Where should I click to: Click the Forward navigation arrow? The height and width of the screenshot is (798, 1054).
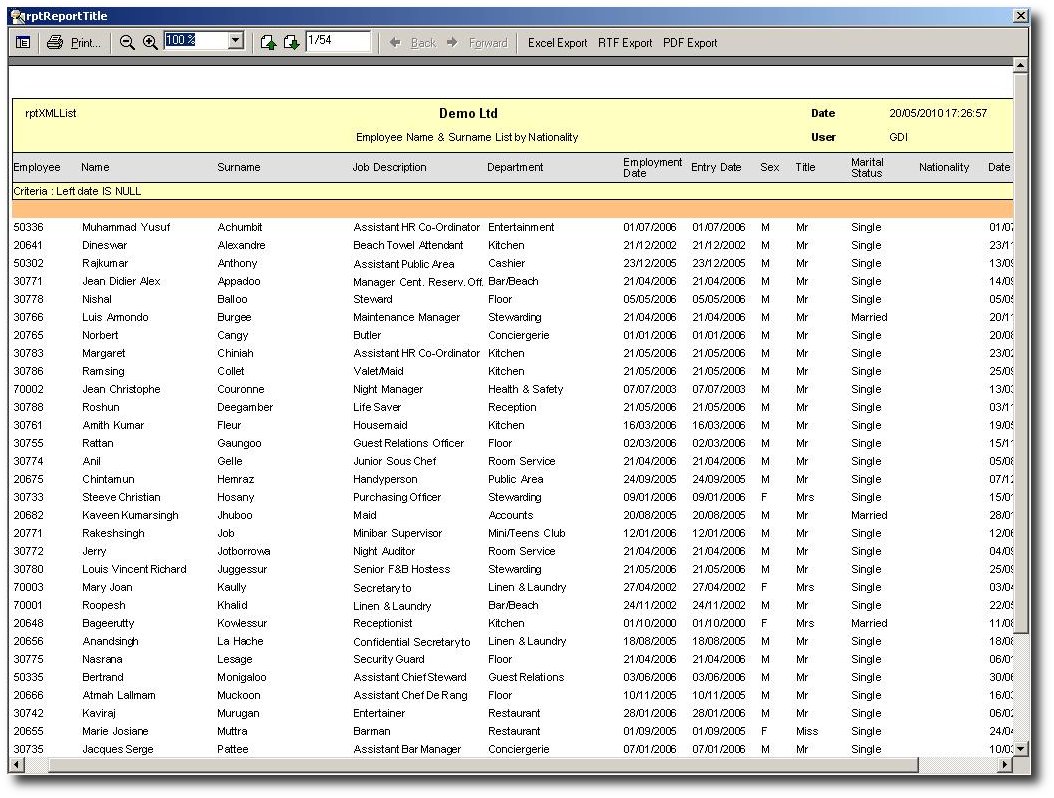point(478,43)
